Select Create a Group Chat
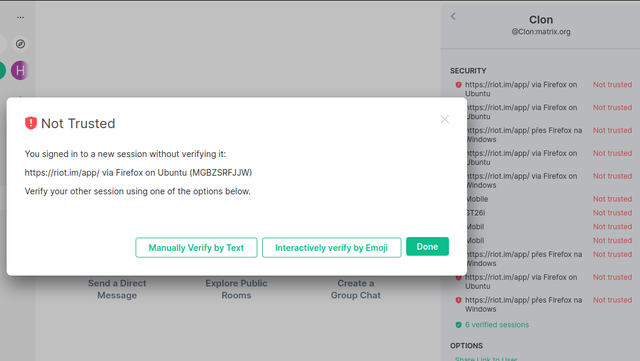Image resolution: width=640 pixels, height=361 pixels. (x=356, y=289)
